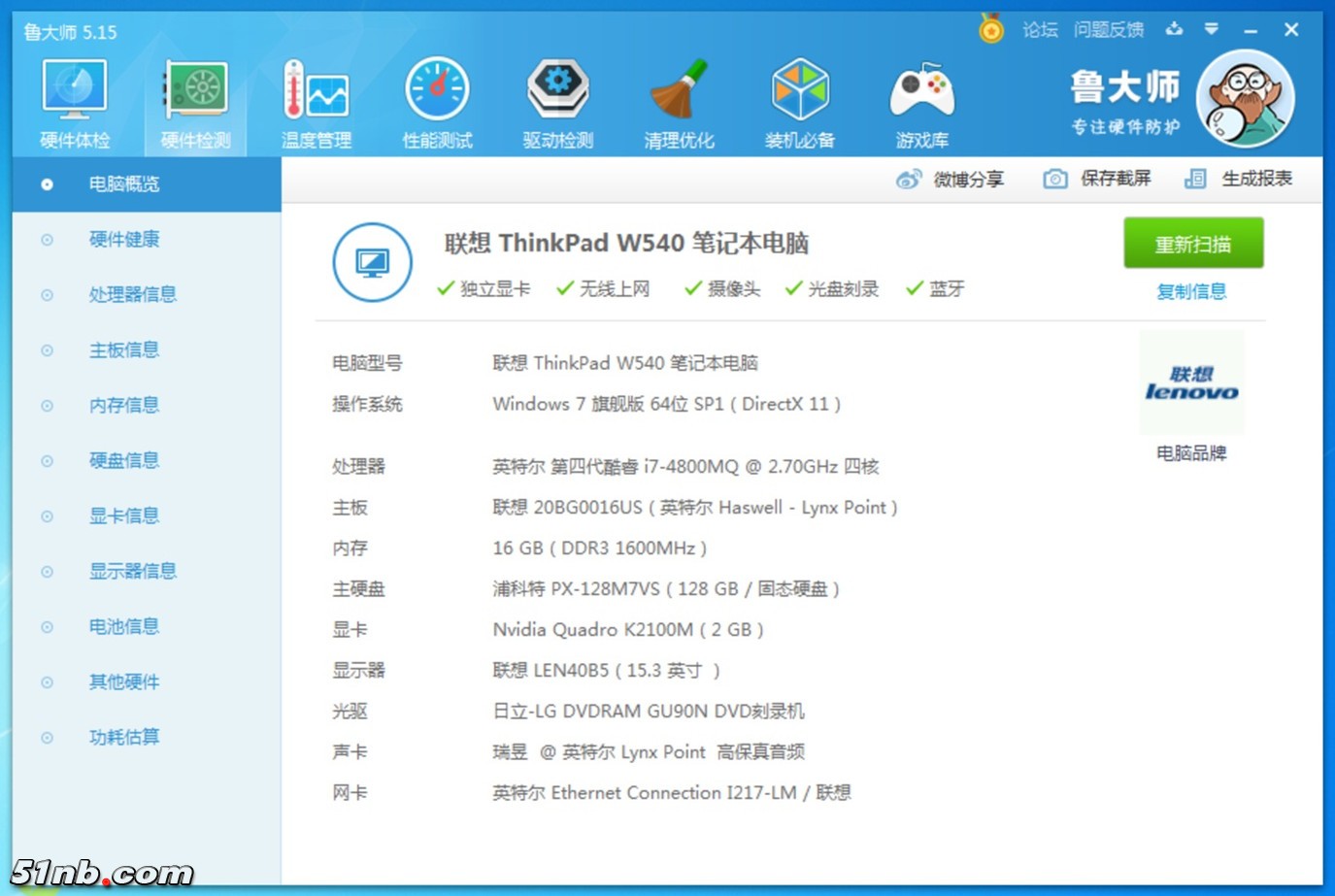Open the title bar dropdown menu arrow
1335x896 pixels.
(x=1211, y=30)
